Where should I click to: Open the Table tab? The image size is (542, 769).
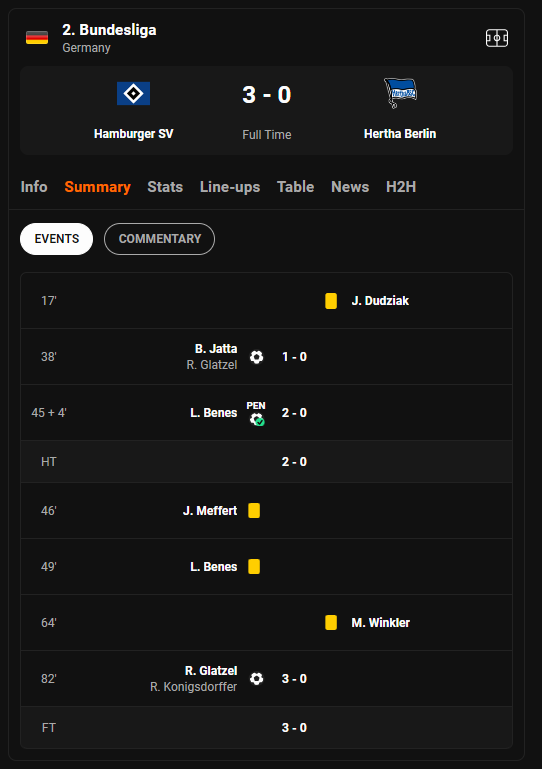(295, 187)
